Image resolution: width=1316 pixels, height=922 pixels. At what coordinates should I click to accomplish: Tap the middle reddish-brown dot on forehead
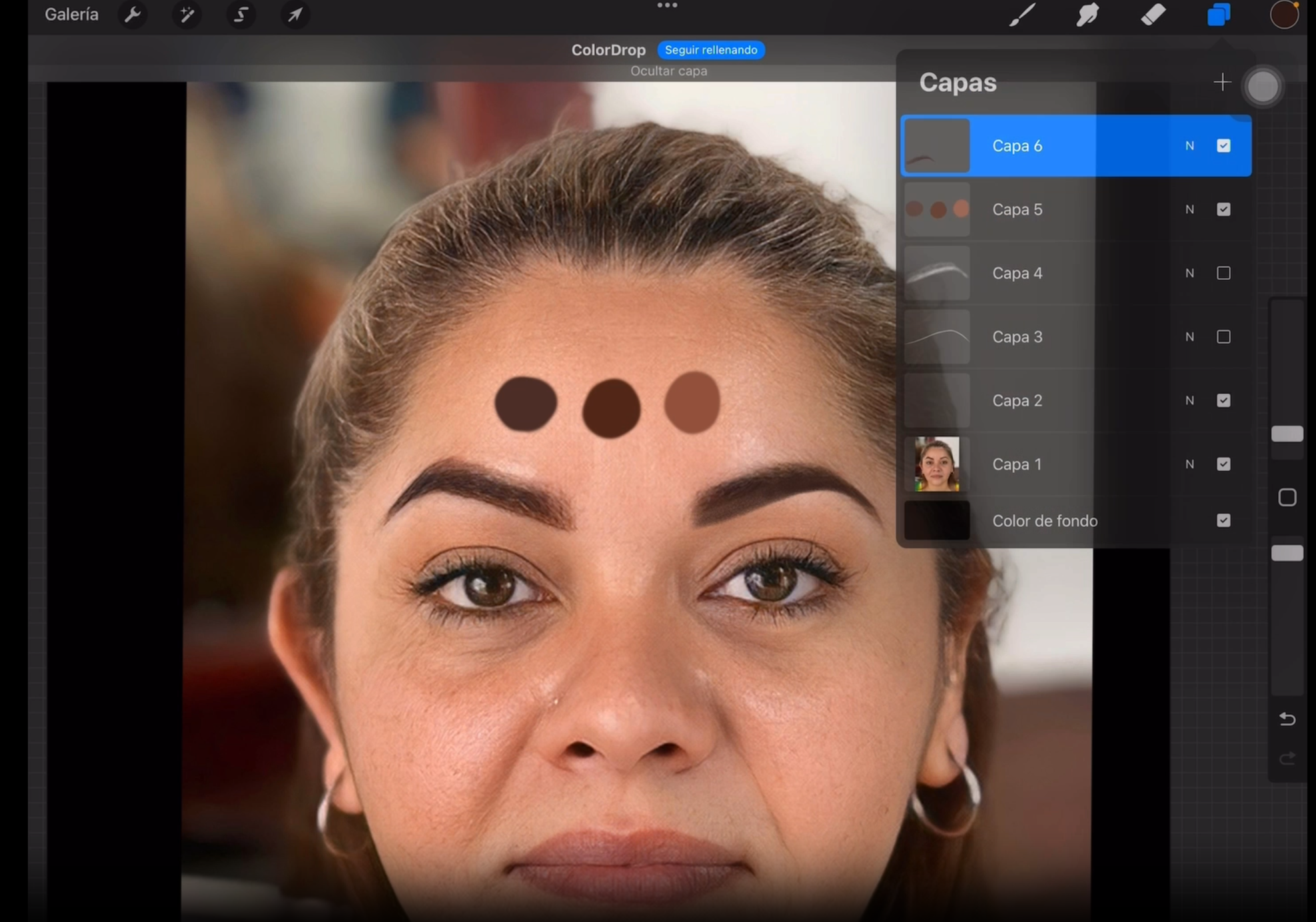pyautogui.click(x=611, y=408)
